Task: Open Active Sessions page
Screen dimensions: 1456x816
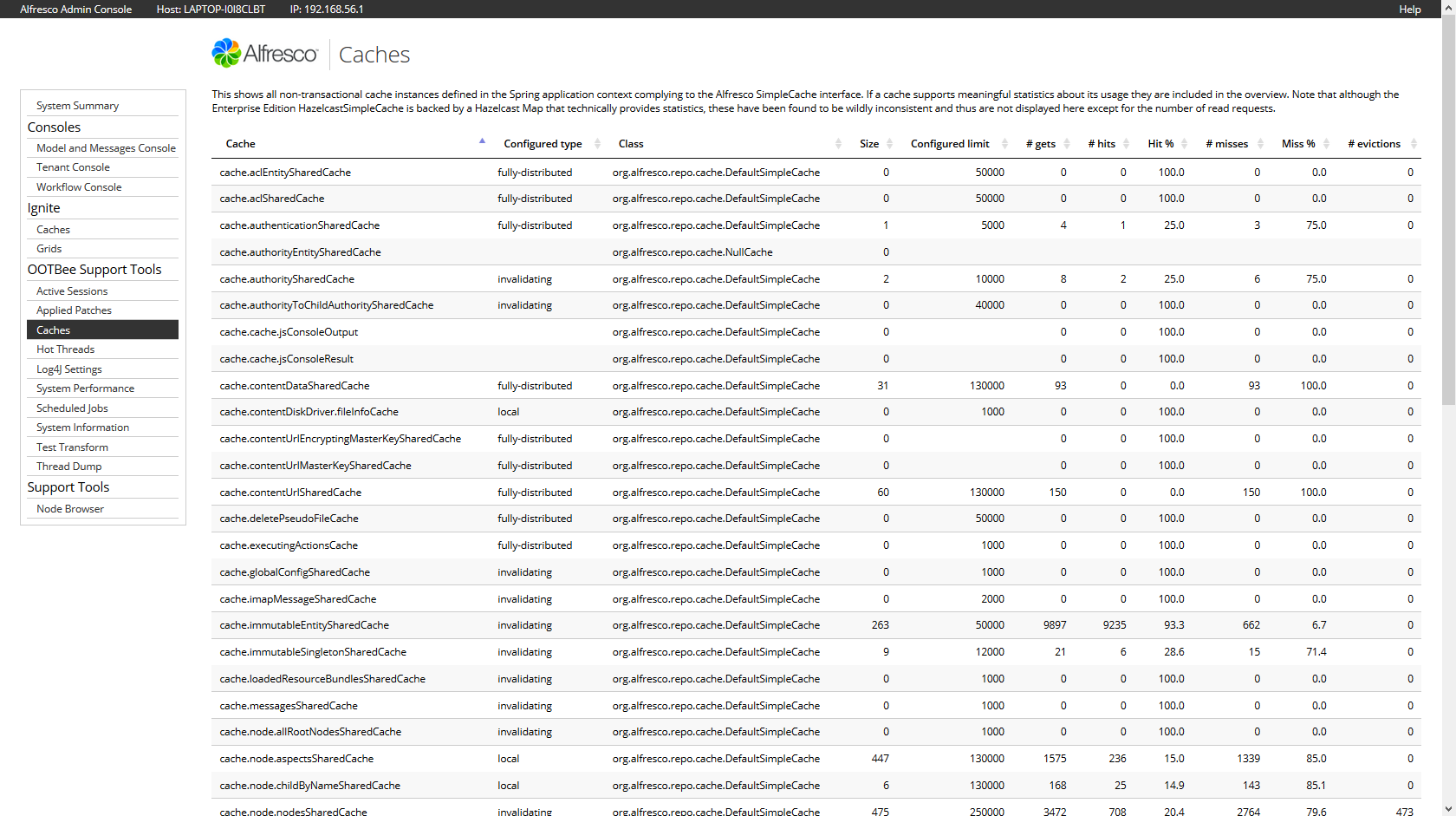Action: 72,291
